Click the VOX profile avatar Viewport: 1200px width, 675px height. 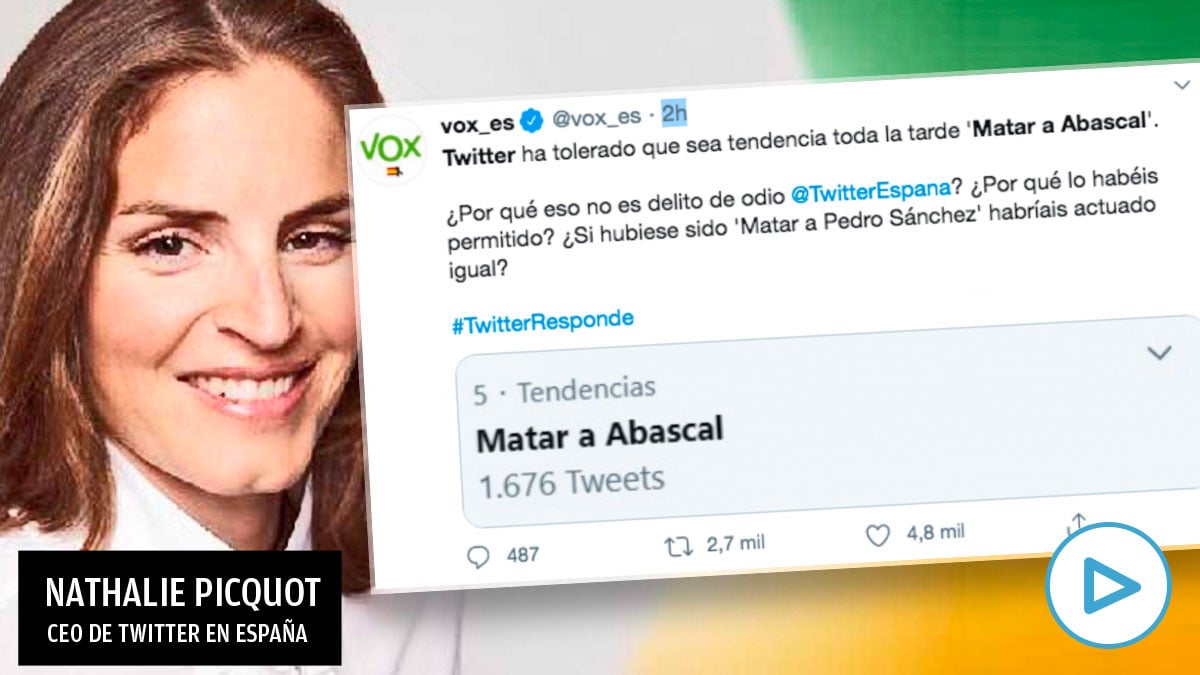coord(390,149)
